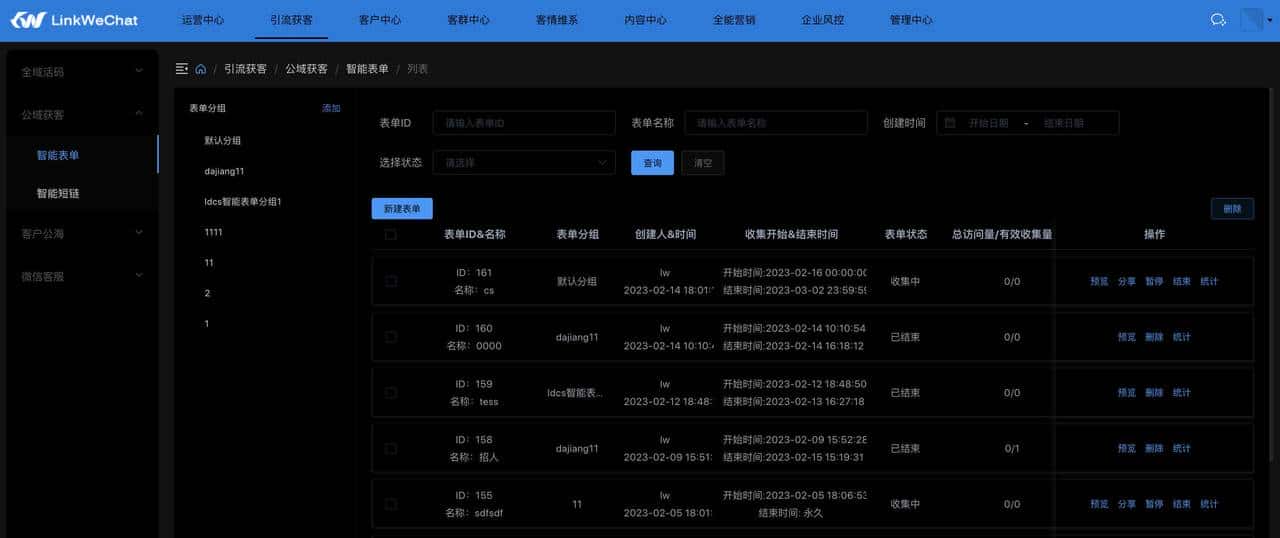Click 分享 for form ID 155
The image size is (1280, 538).
(x=1127, y=505)
